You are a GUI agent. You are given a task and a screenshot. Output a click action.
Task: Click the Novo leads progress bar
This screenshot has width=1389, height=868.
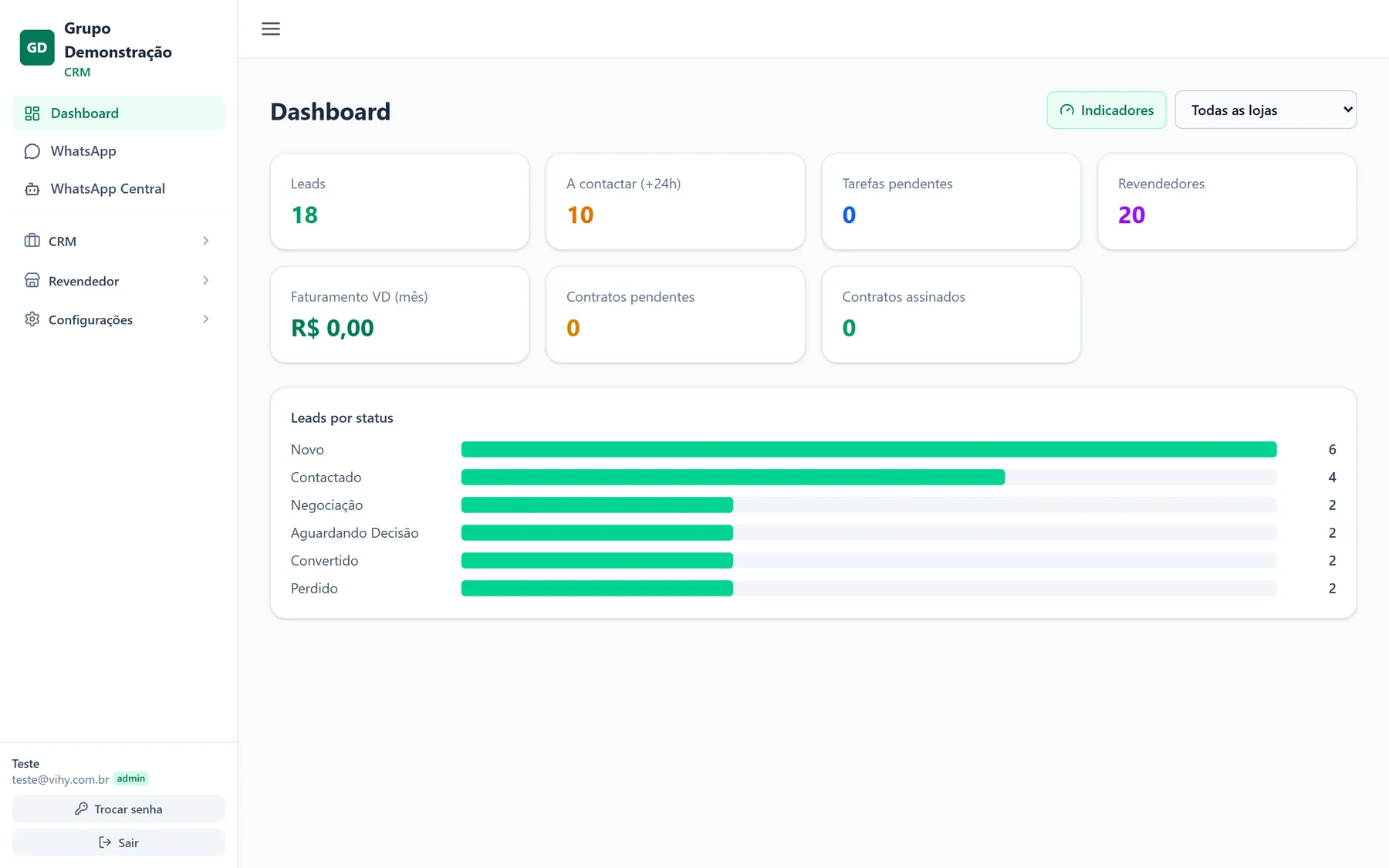click(x=869, y=449)
